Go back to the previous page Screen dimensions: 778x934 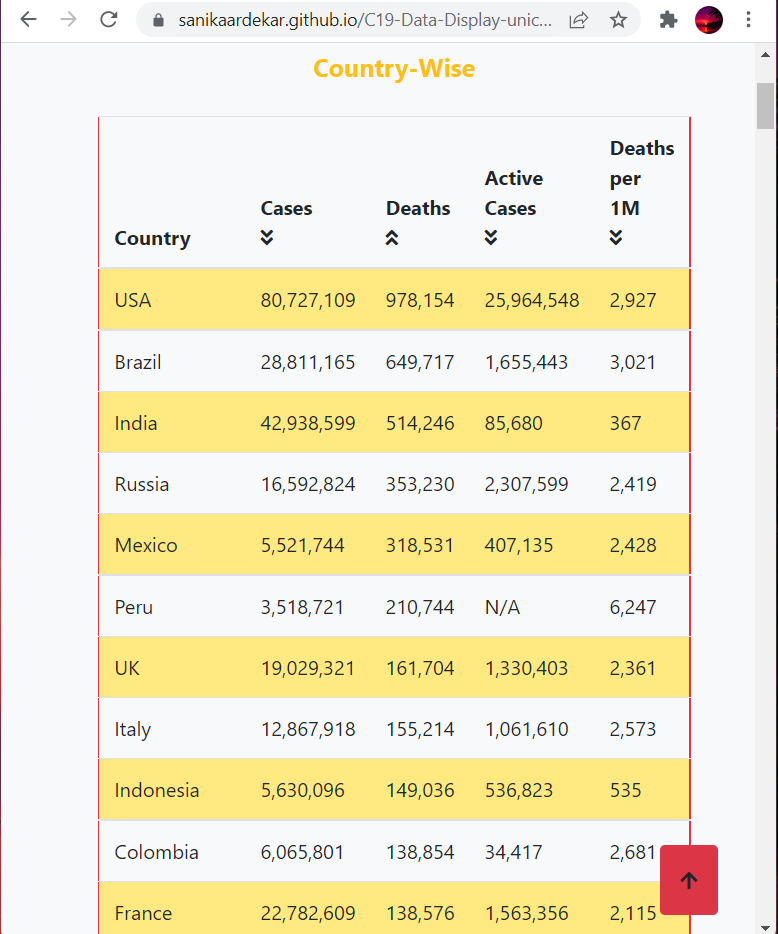(x=28, y=20)
